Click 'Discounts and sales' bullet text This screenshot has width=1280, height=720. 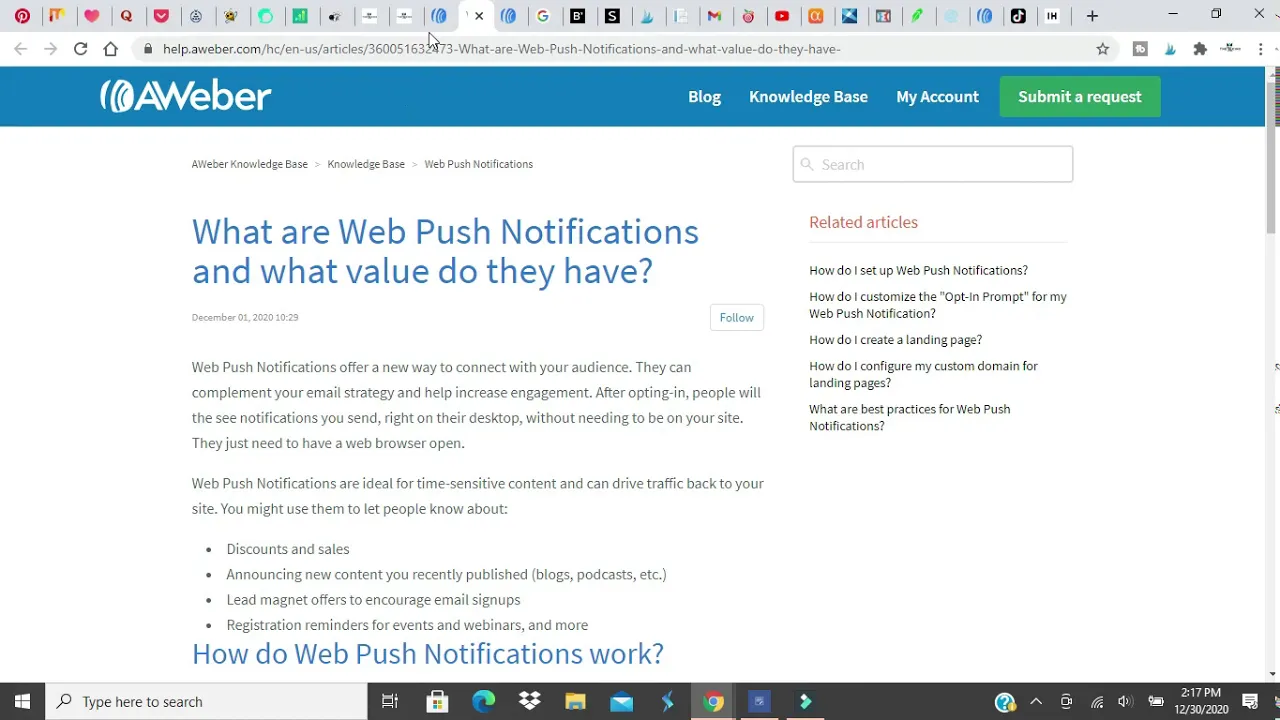coord(288,549)
